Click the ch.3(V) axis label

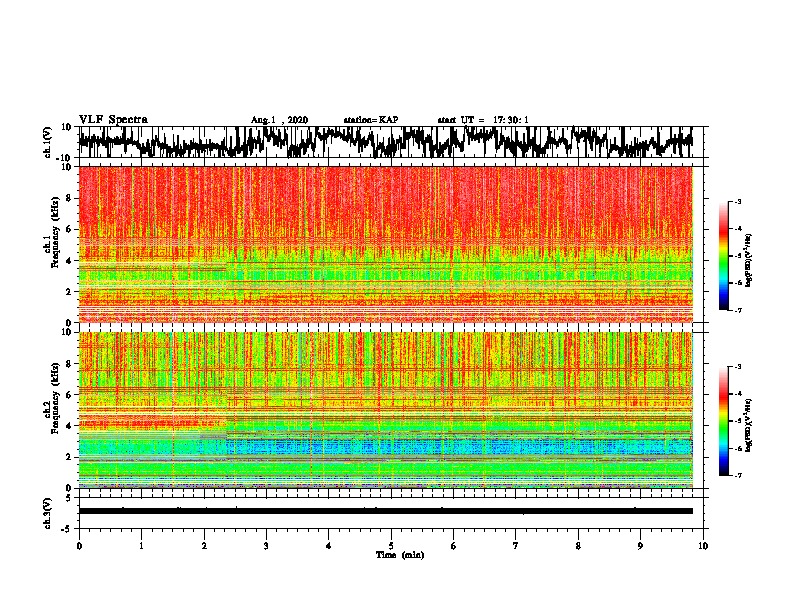tap(48, 513)
